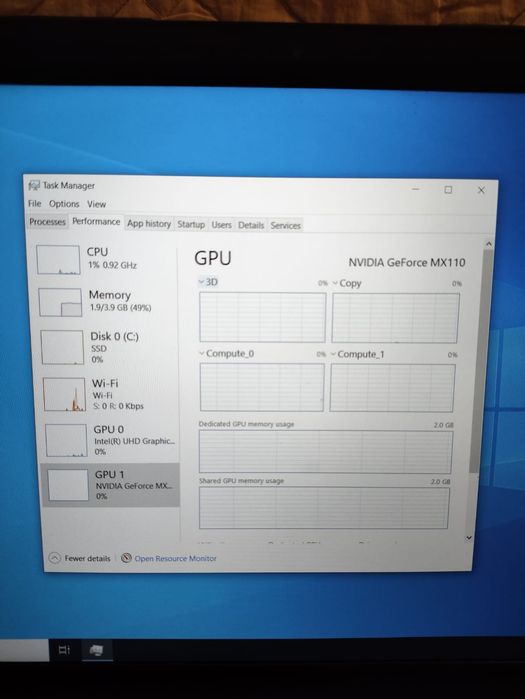Select CPU in the performance sidebar

[106, 259]
